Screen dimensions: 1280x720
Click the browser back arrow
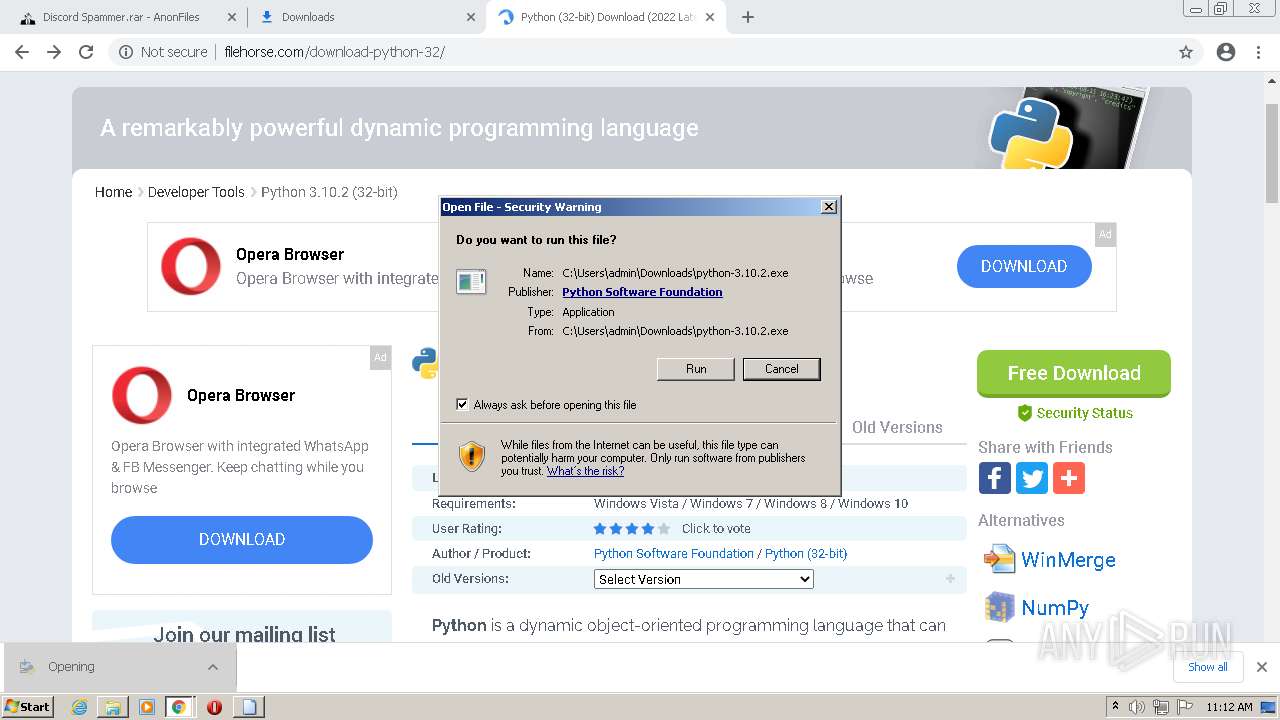point(22,52)
